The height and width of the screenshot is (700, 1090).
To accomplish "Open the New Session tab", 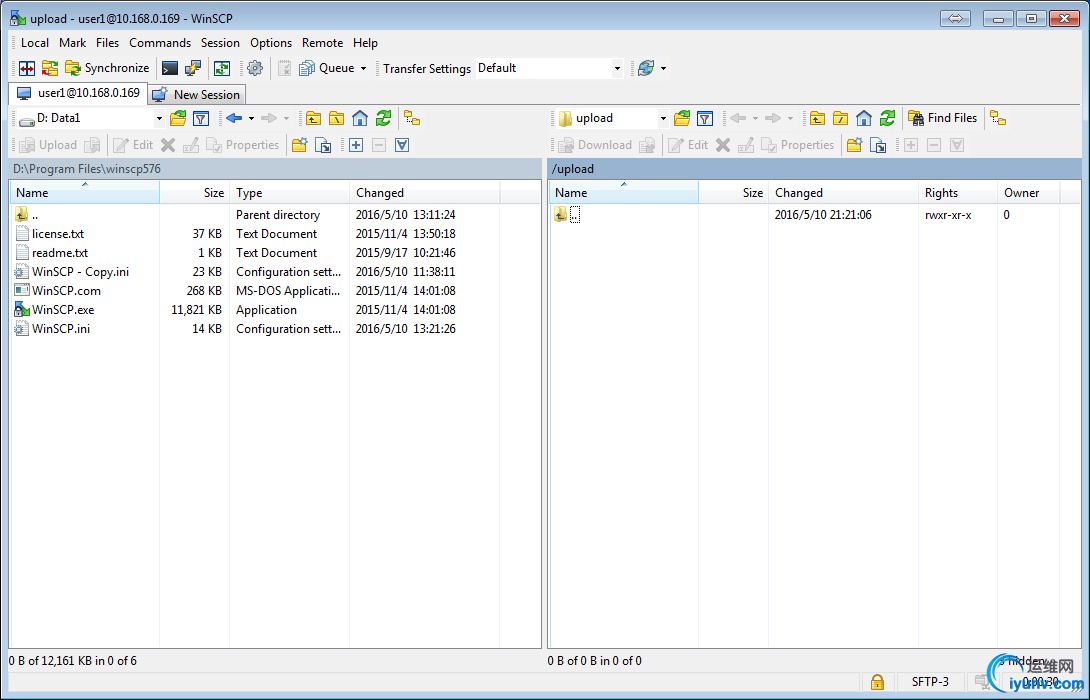I will (197, 95).
